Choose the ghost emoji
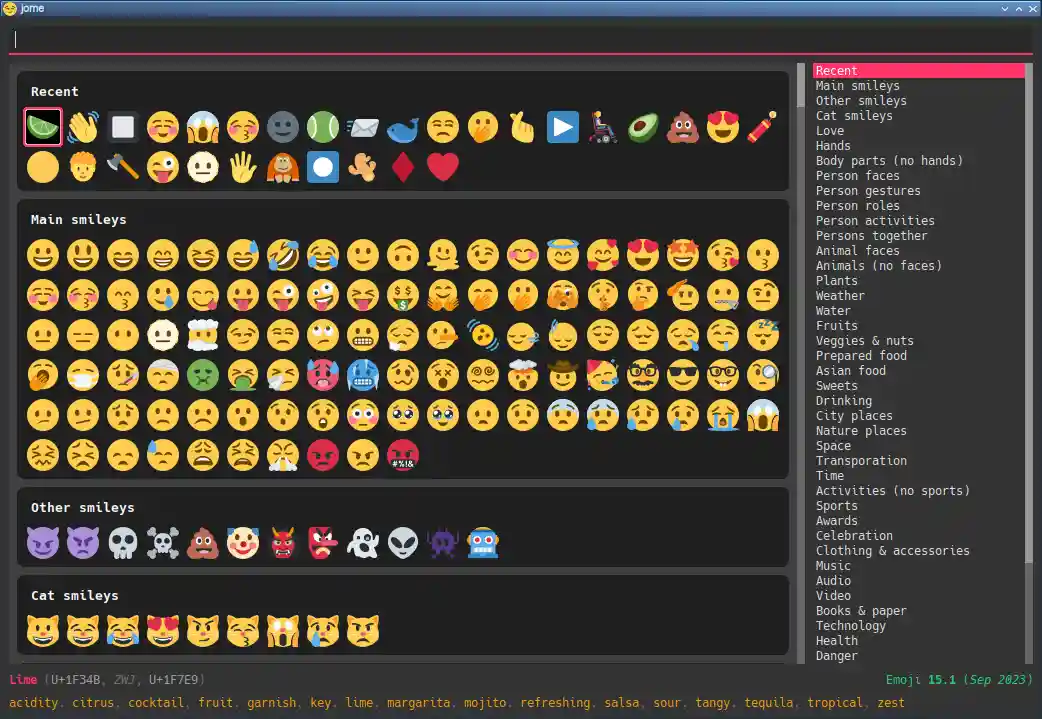1042x719 pixels. pyautogui.click(x=363, y=543)
